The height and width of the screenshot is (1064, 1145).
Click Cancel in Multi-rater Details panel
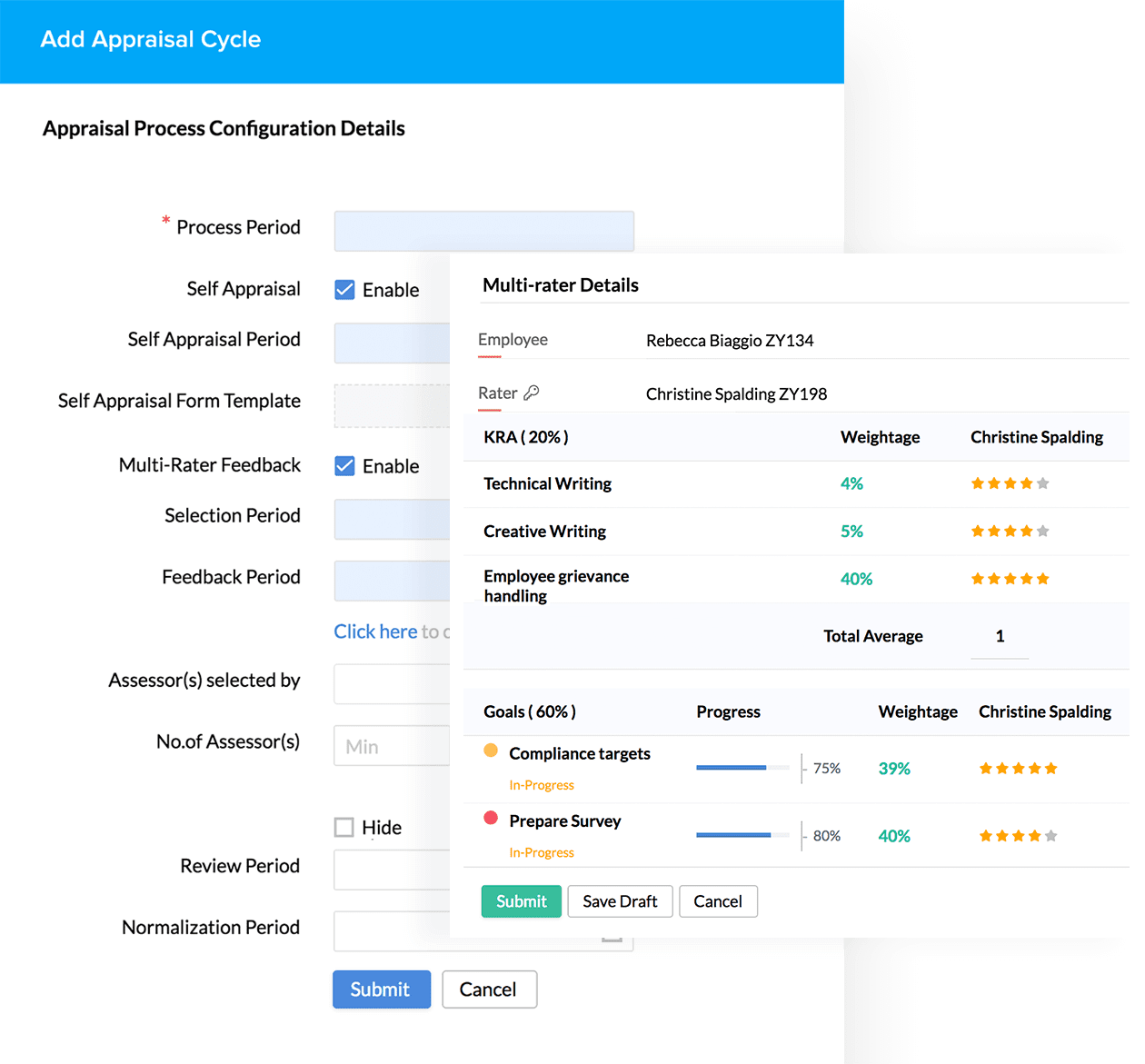(x=719, y=901)
